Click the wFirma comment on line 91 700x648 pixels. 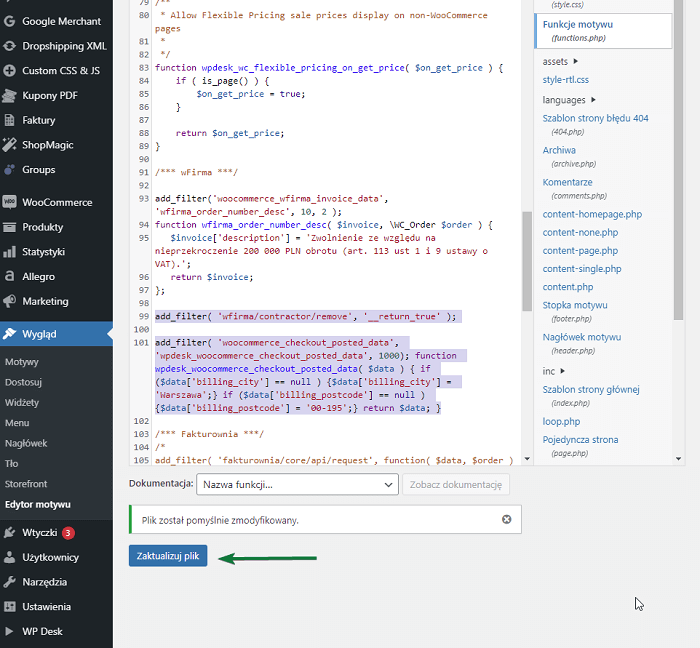click(x=196, y=172)
